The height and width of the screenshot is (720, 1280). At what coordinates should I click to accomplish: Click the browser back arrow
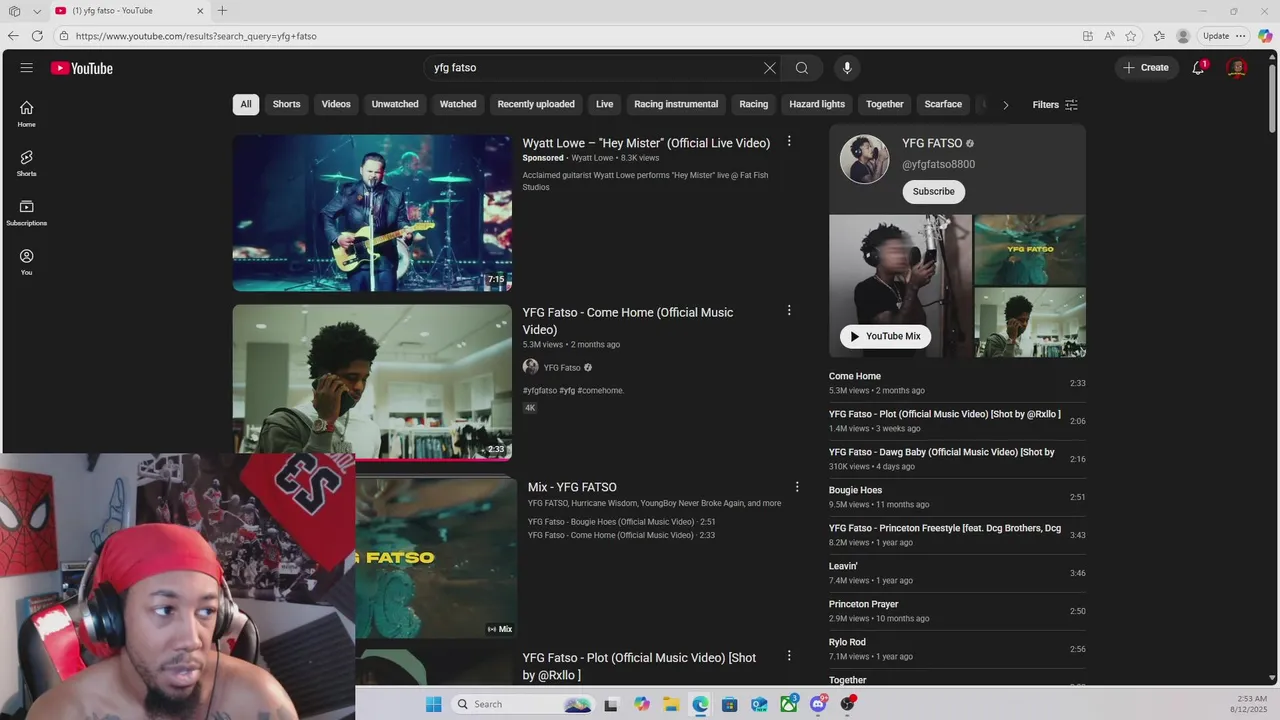point(13,36)
